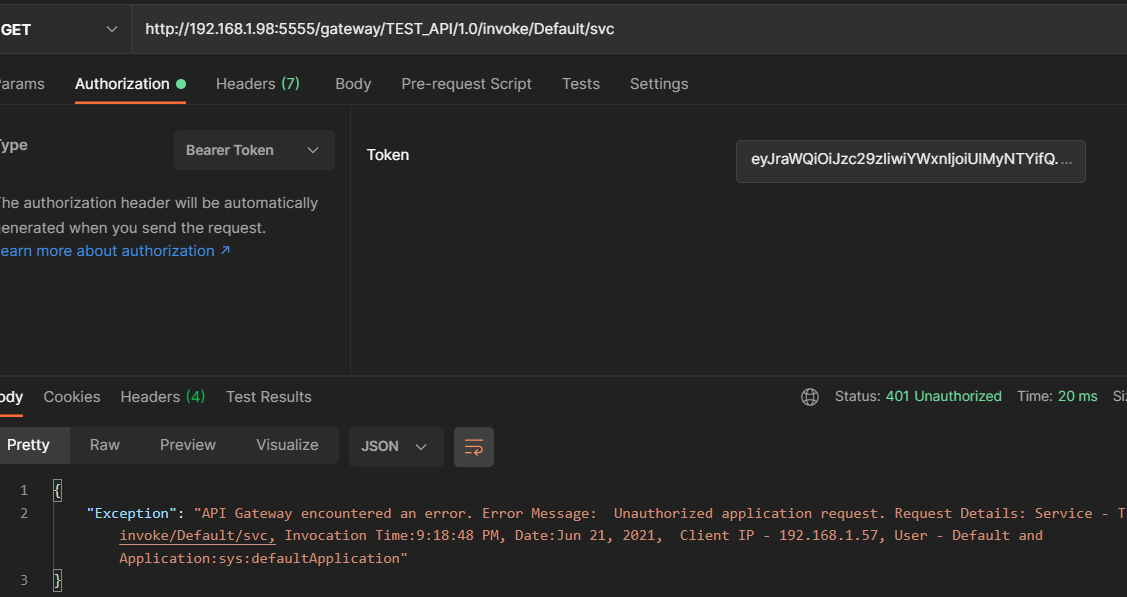Click the Token input field

click(x=910, y=161)
